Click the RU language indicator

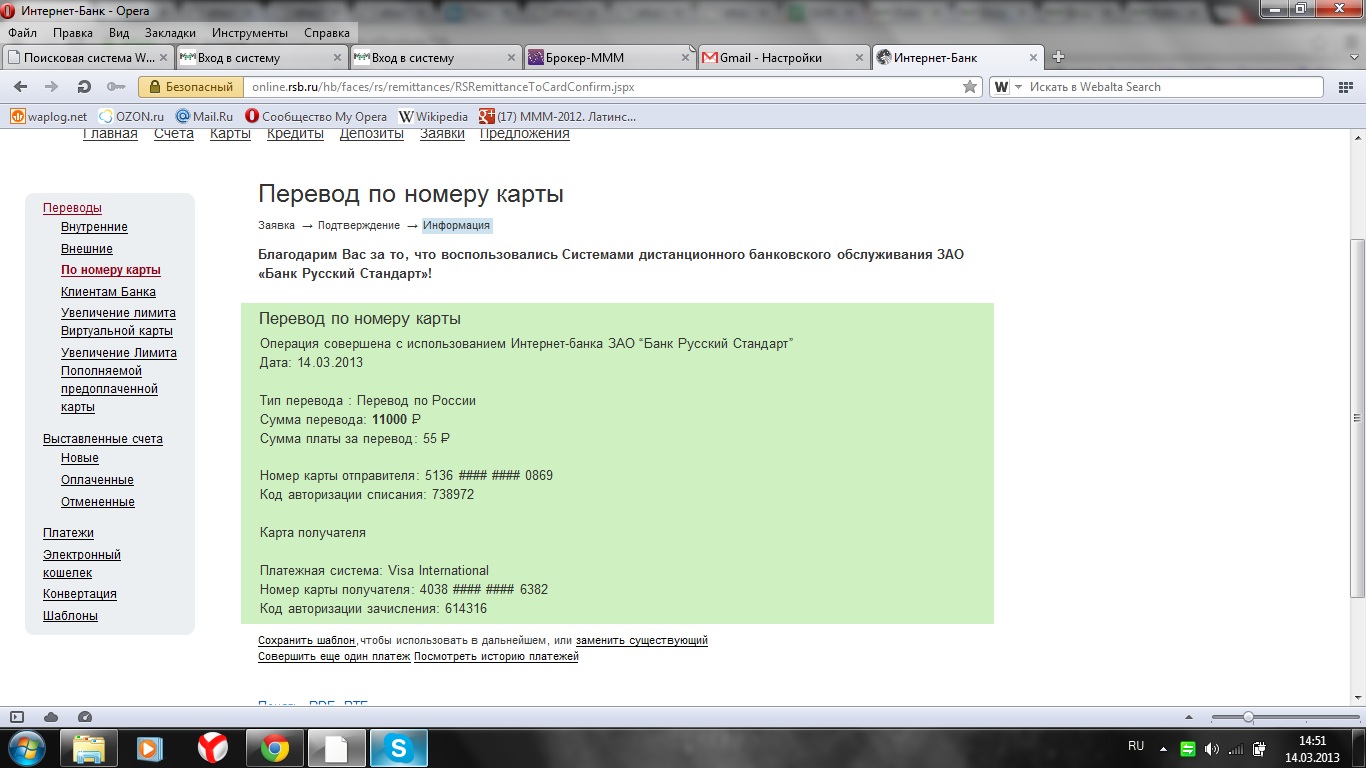click(x=1136, y=746)
